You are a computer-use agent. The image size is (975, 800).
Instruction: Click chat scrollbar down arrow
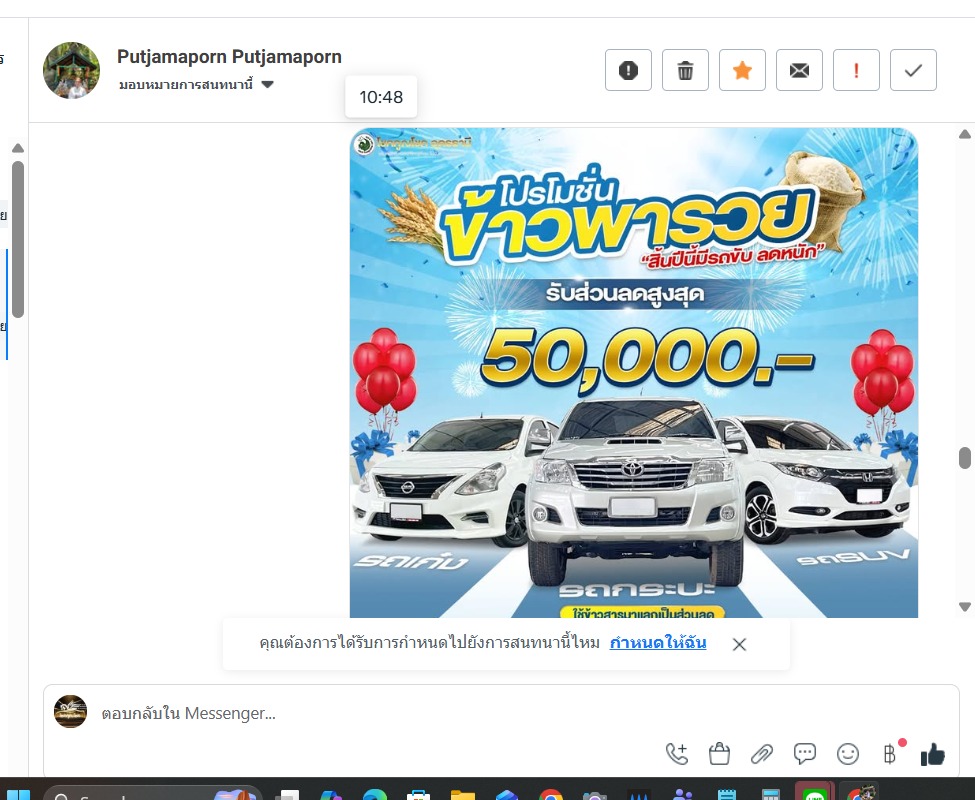pos(965,607)
